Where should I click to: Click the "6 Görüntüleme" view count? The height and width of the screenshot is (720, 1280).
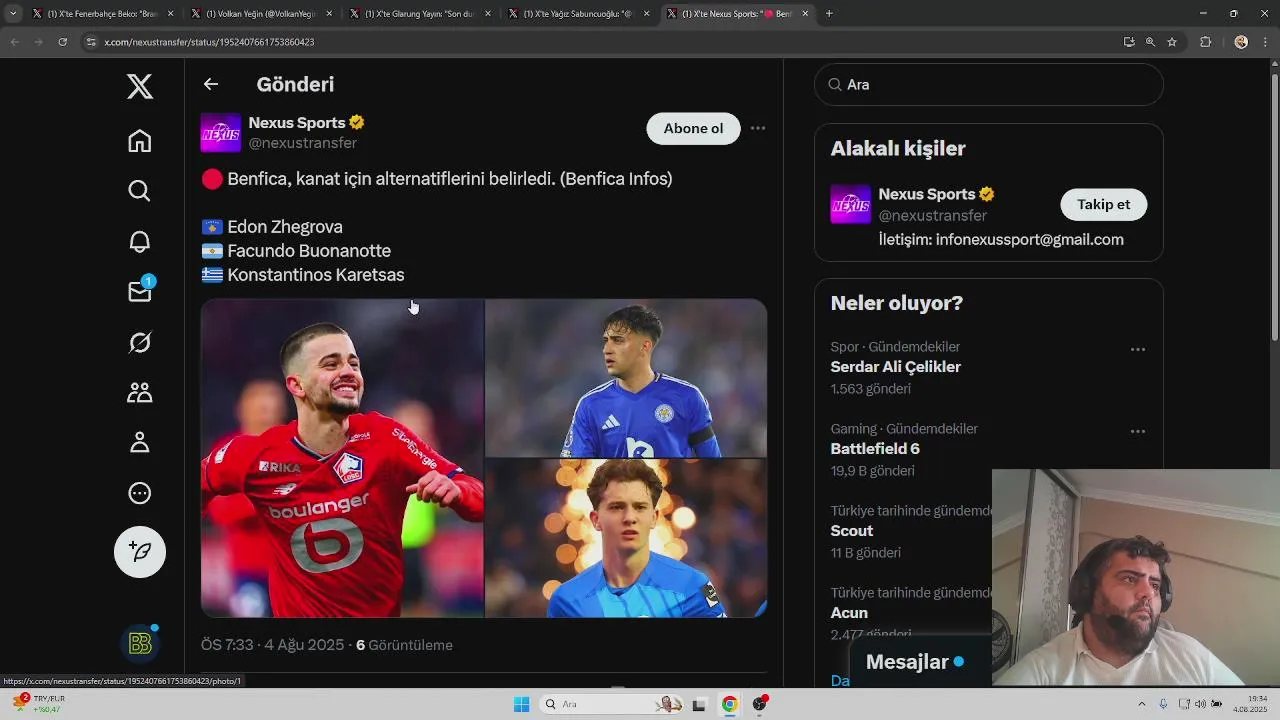click(404, 645)
